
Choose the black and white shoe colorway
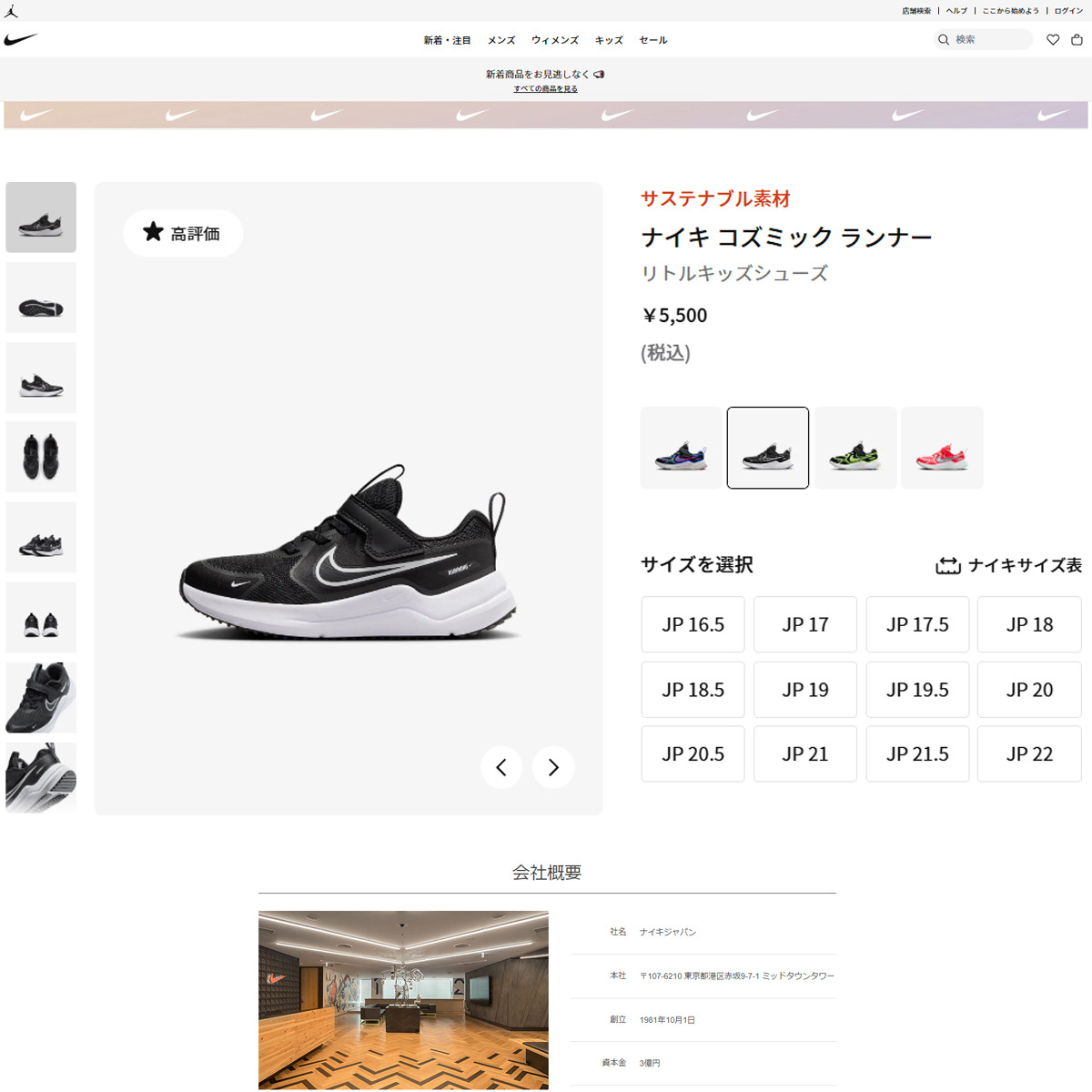[x=768, y=448]
